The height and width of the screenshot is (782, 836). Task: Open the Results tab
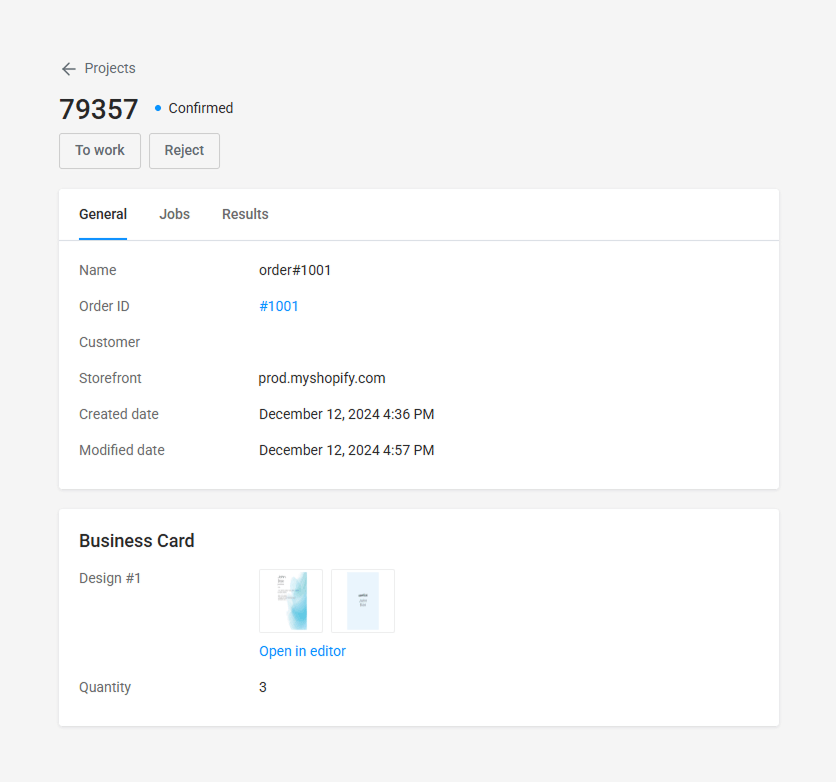tap(245, 214)
